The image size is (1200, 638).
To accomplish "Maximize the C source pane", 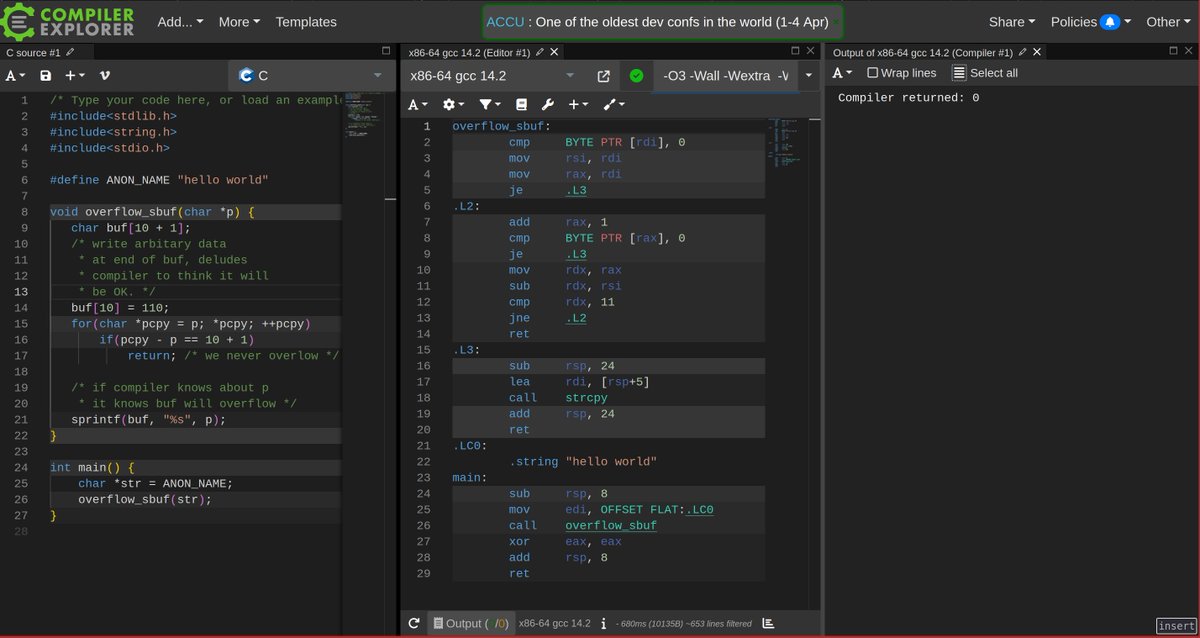I will 386,50.
